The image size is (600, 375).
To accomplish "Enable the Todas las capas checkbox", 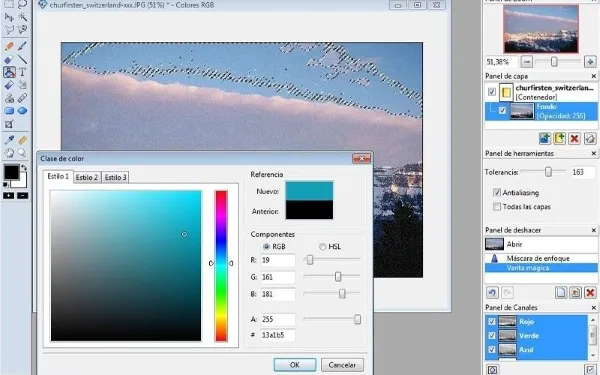I will pyautogui.click(x=497, y=207).
